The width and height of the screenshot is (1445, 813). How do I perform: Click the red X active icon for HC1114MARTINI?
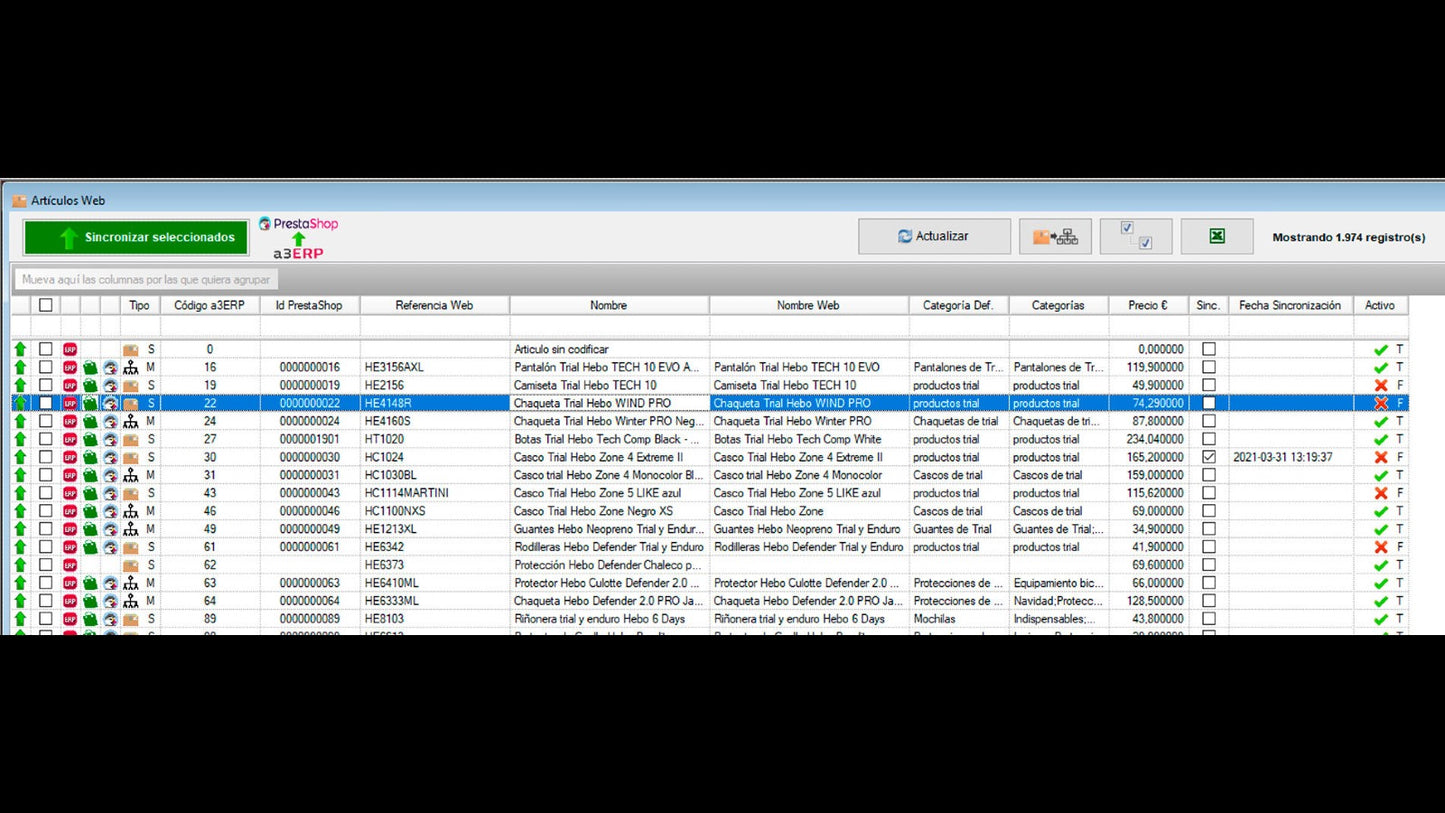(x=1380, y=494)
